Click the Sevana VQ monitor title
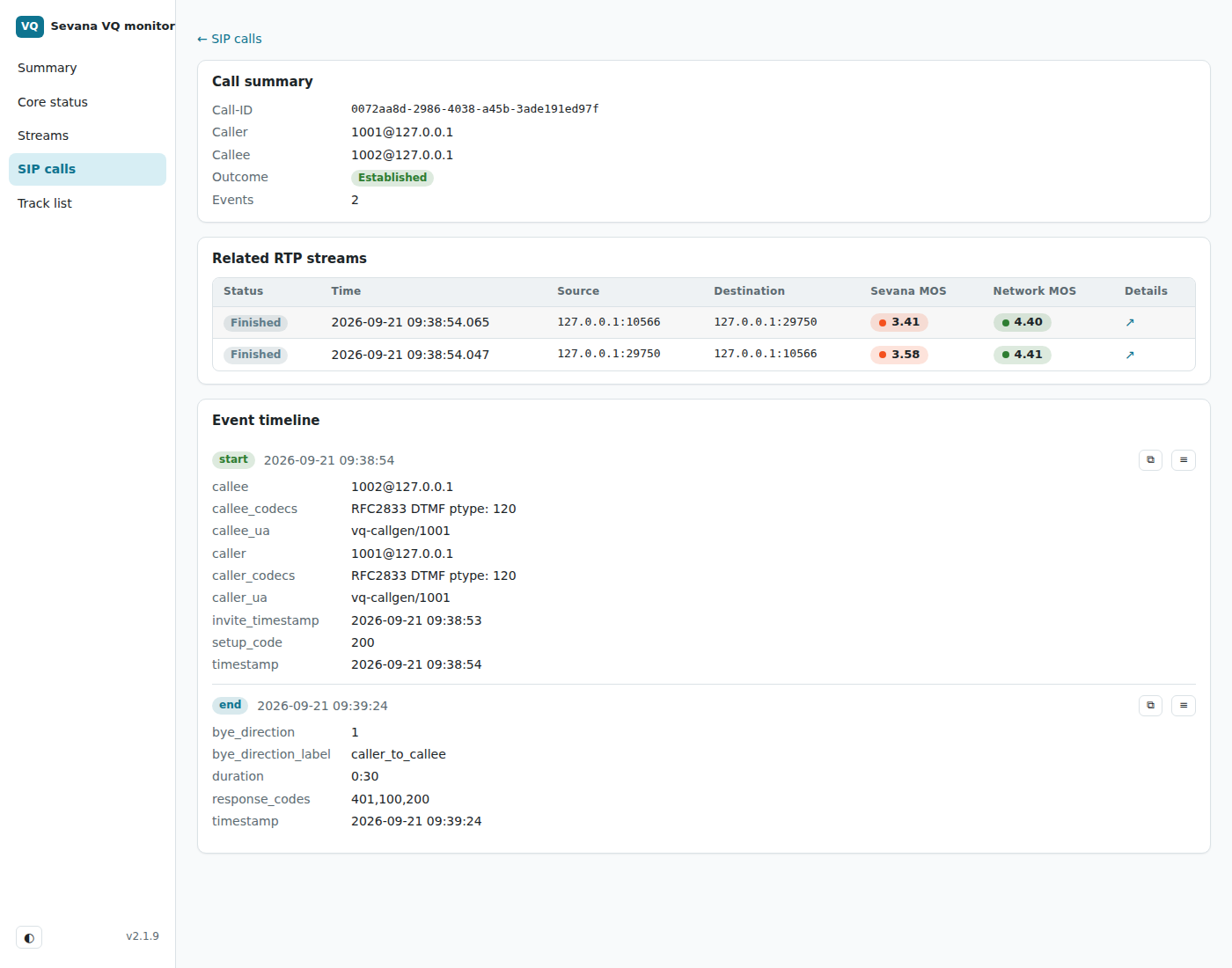Screen dimensions: 1232x968 click(x=113, y=26)
